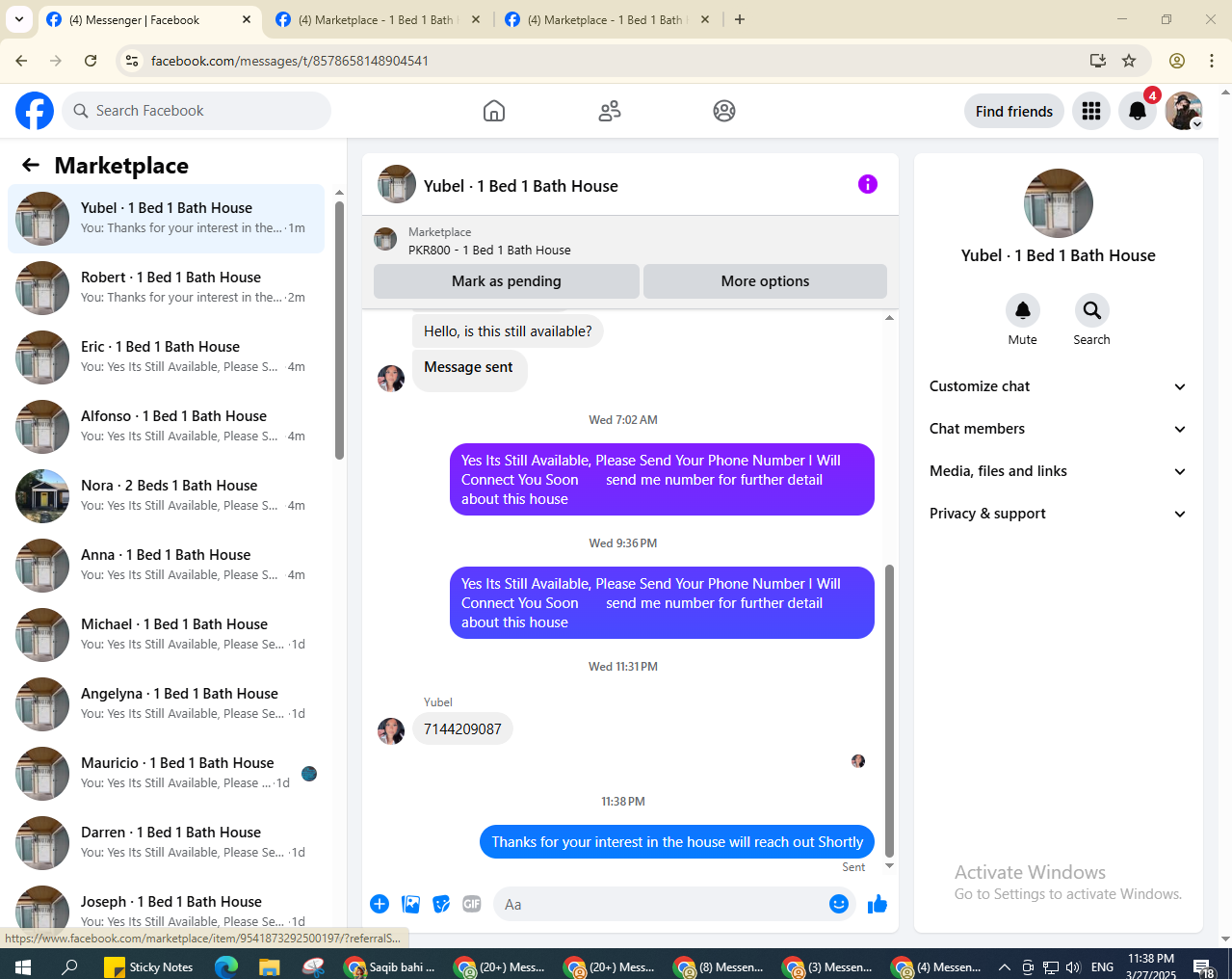Screen dimensions: 1232x979
Task: Click More options button
Action: tap(765, 281)
